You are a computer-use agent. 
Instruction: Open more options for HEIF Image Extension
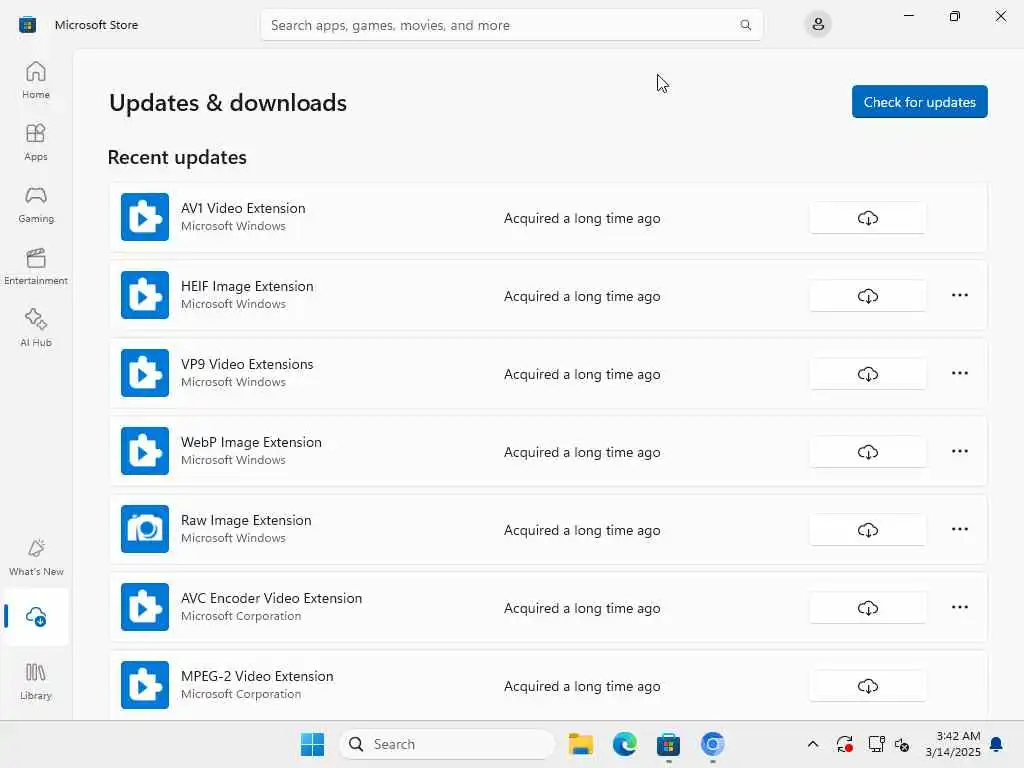959,295
